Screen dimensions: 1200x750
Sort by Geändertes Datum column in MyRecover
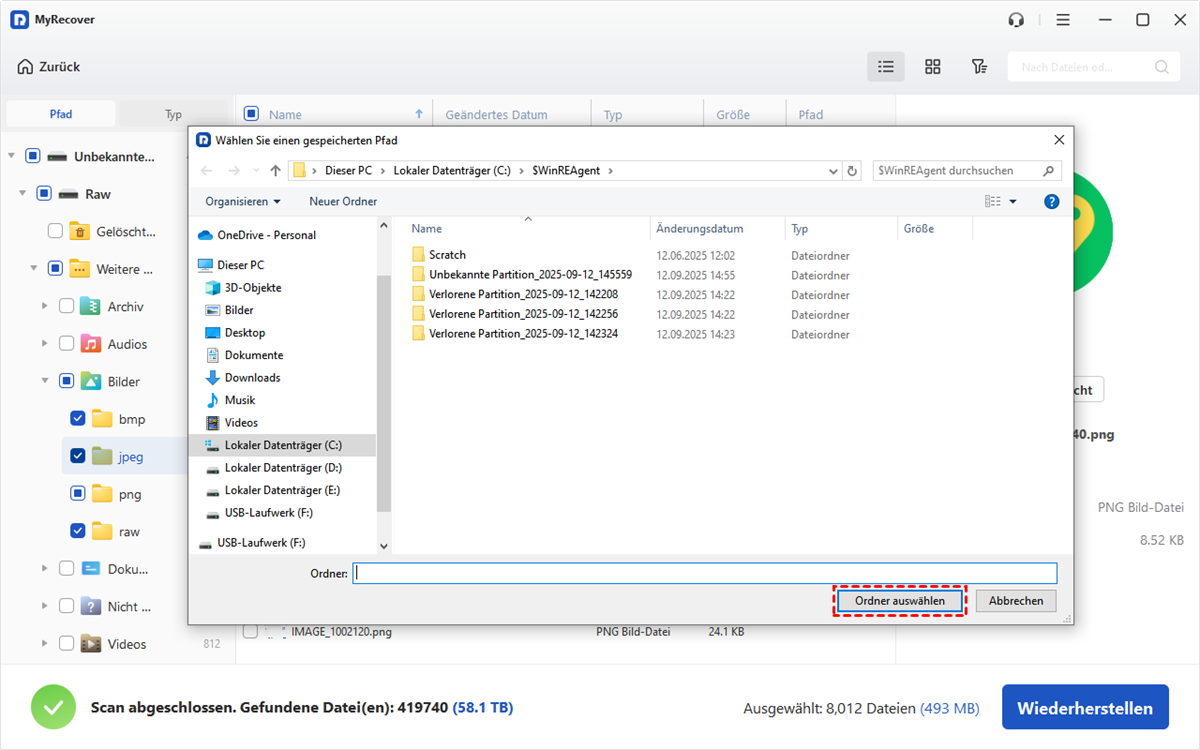coord(496,115)
